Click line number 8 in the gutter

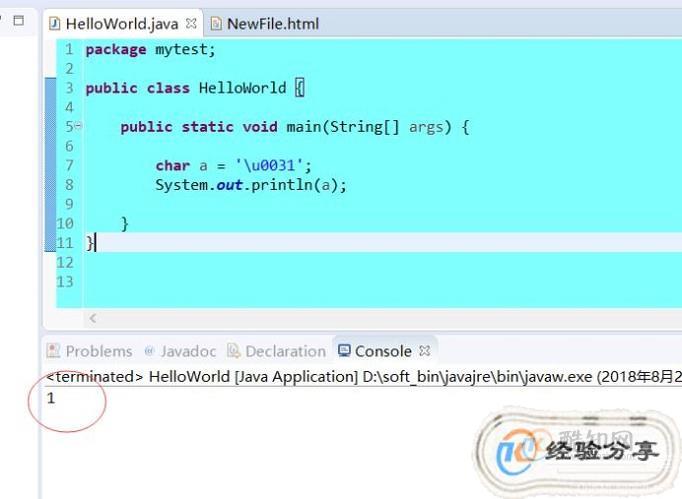(69, 184)
